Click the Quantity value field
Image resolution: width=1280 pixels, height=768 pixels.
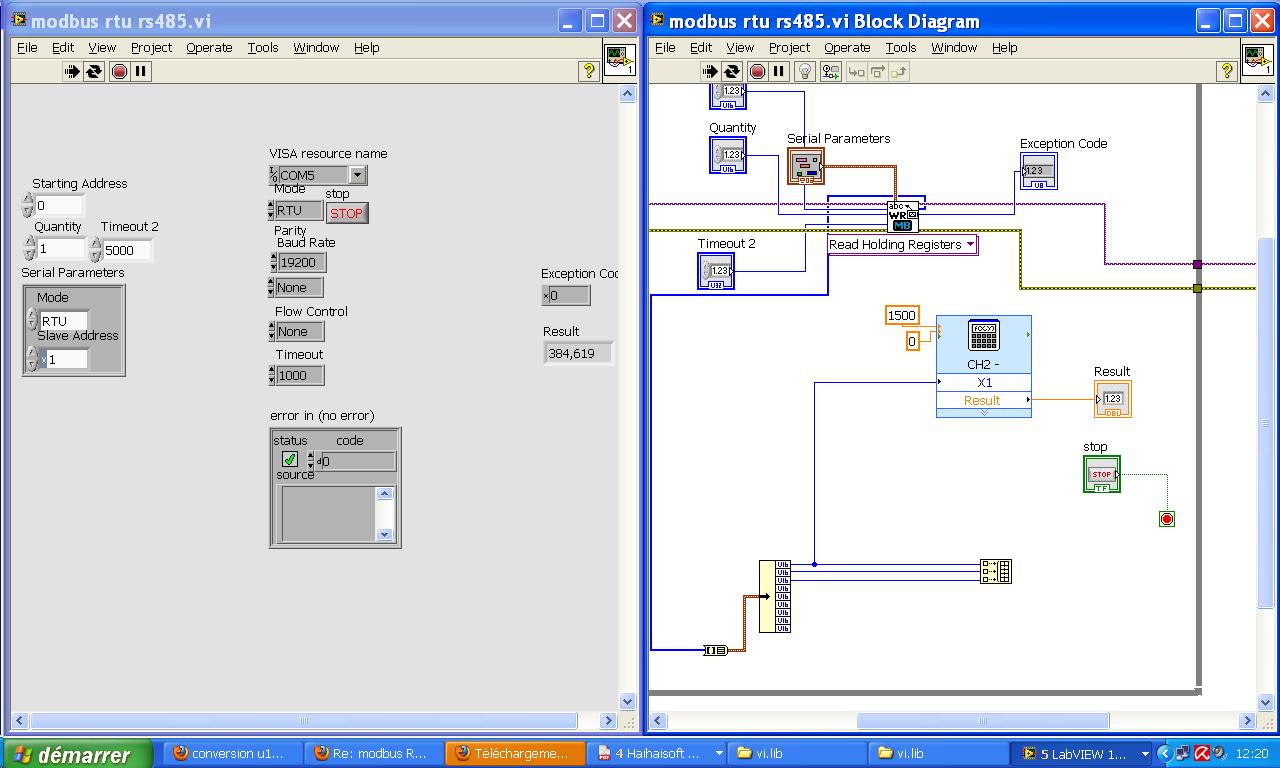coord(61,248)
